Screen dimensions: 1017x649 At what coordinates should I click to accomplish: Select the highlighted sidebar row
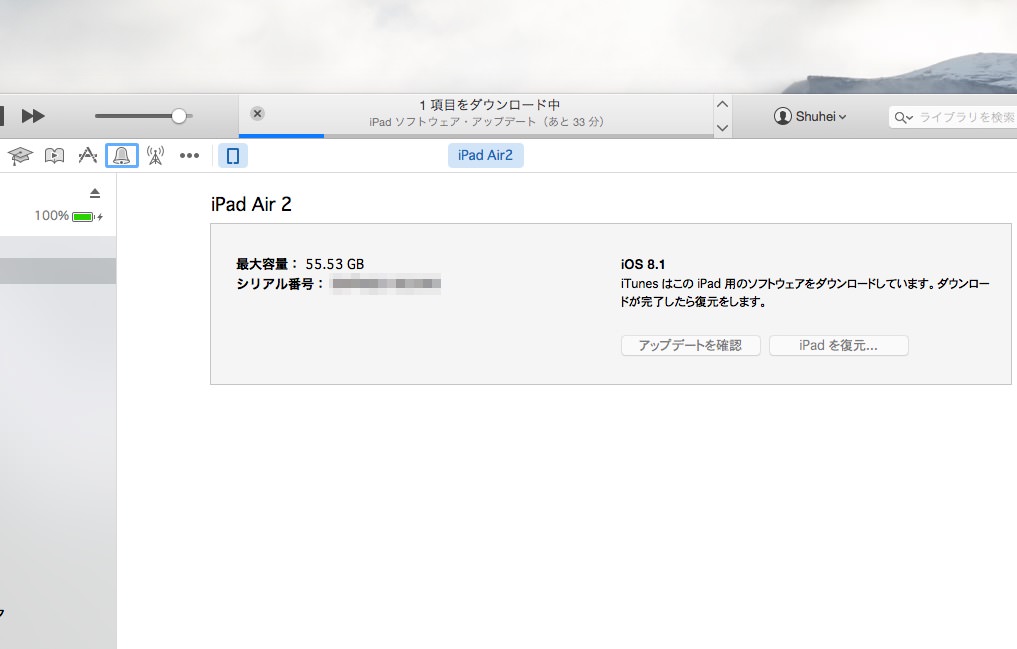point(58,271)
